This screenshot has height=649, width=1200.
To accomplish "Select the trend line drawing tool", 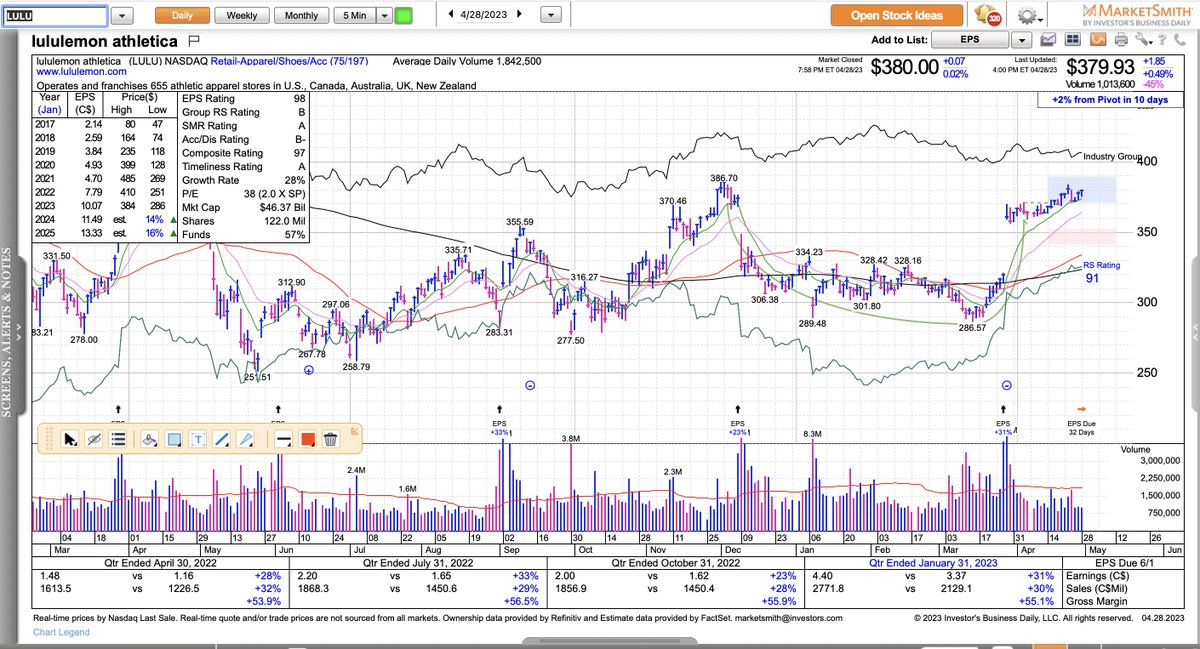I will [222, 439].
